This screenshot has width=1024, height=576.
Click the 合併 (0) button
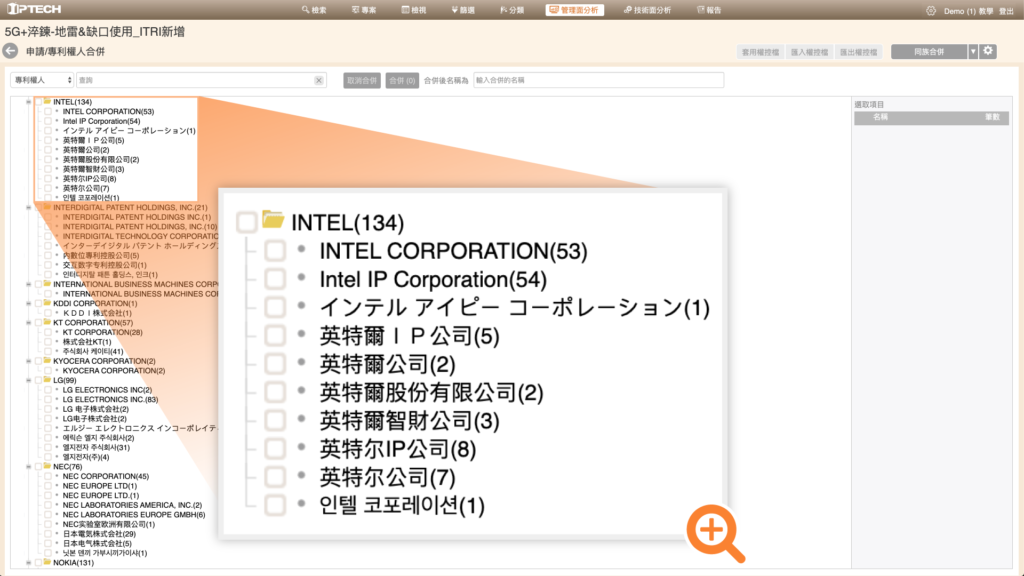pos(402,80)
